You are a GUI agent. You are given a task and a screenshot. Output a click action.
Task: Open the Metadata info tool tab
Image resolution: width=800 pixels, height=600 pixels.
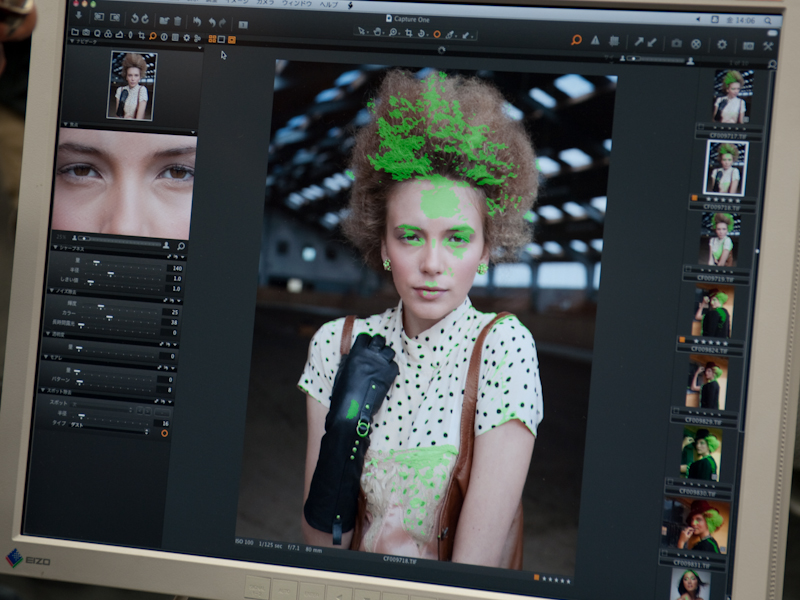tap(164, 37)
